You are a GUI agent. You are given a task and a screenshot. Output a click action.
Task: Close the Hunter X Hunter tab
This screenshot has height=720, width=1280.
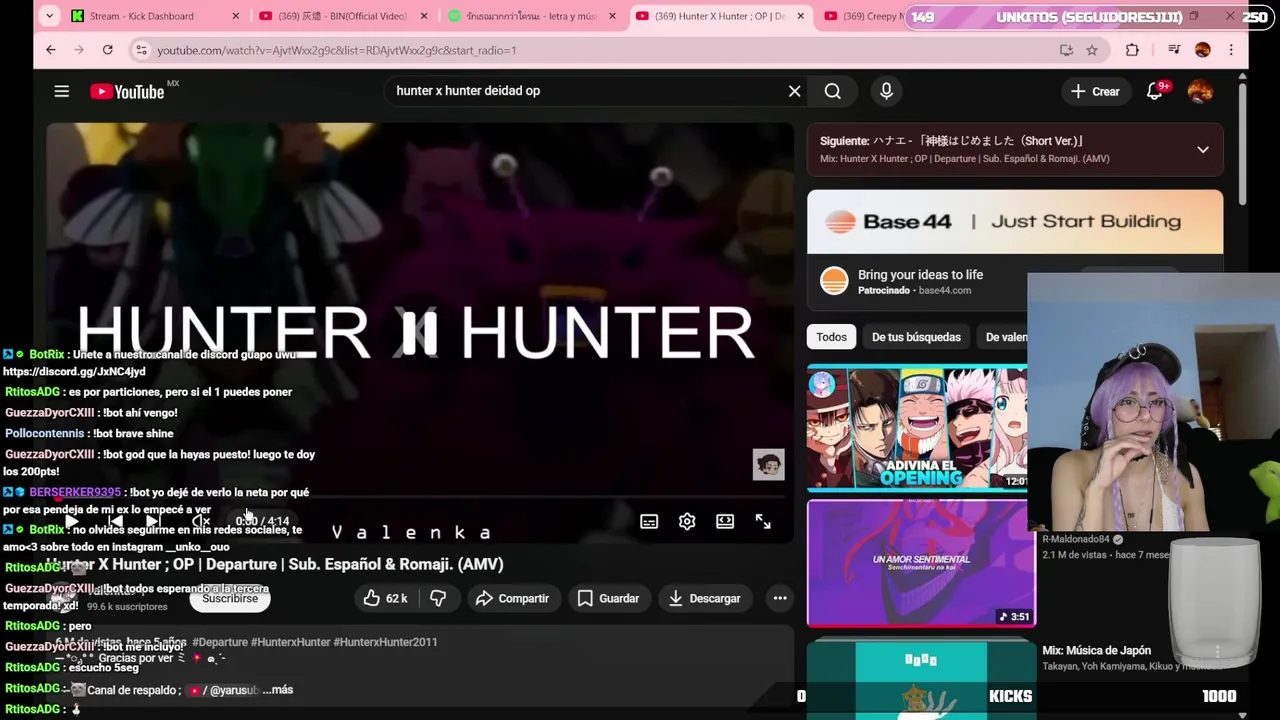(x=801, y=16)
